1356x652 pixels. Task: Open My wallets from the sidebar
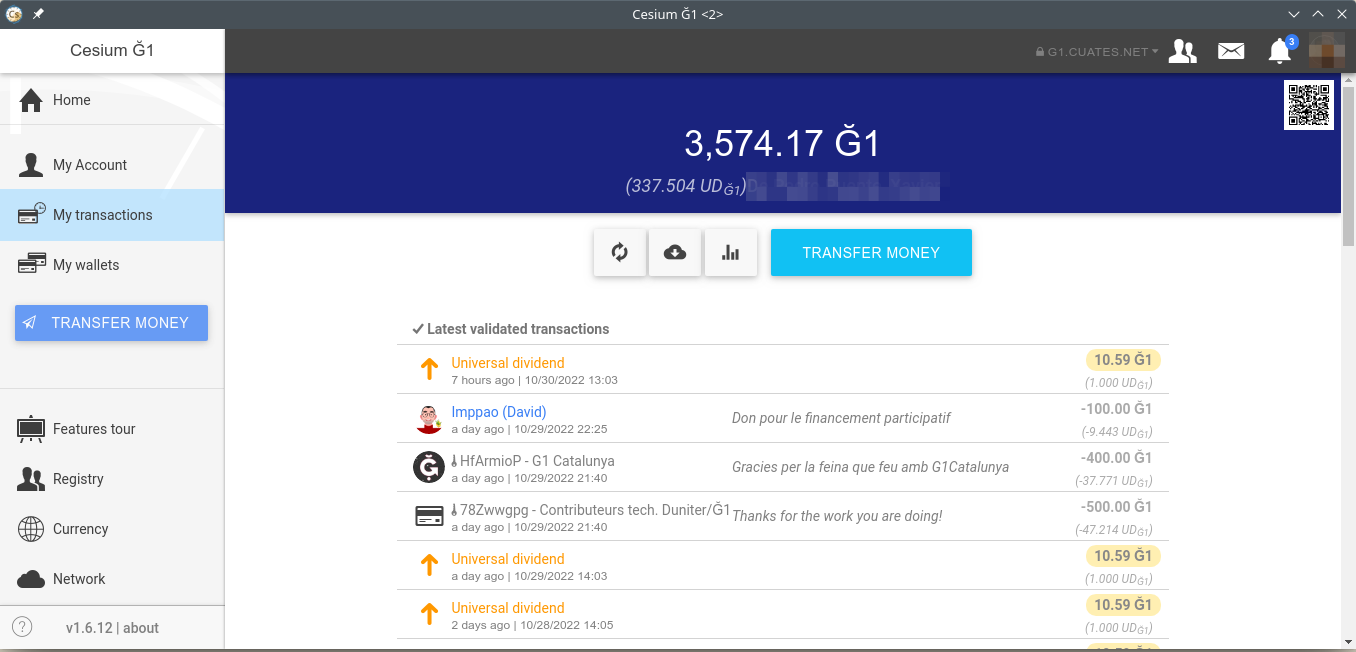pos(112,265)
